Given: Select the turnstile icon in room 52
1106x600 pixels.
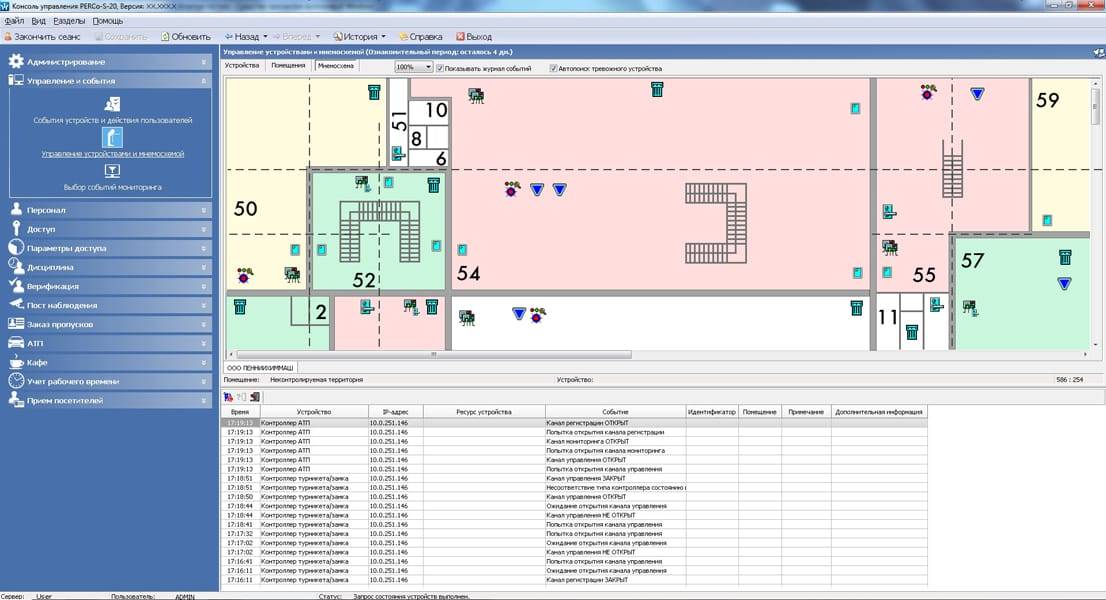Looking at the screenshot, I should point(433,184).
